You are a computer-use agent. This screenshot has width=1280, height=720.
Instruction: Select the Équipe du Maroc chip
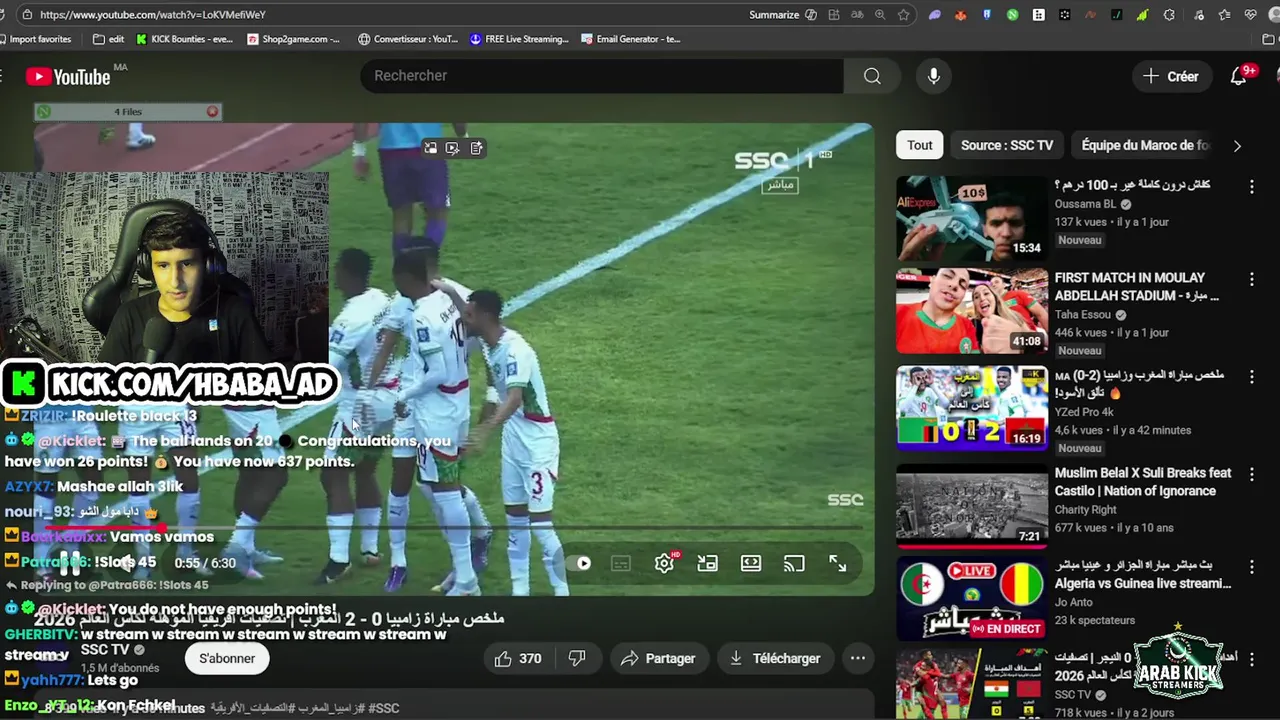pos(1145,145)
